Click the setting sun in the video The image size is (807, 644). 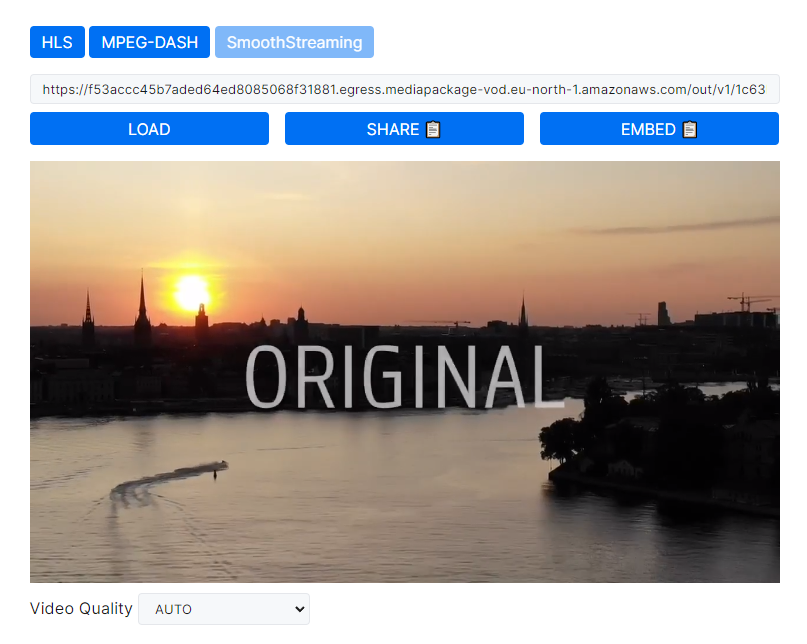[192, 292]
